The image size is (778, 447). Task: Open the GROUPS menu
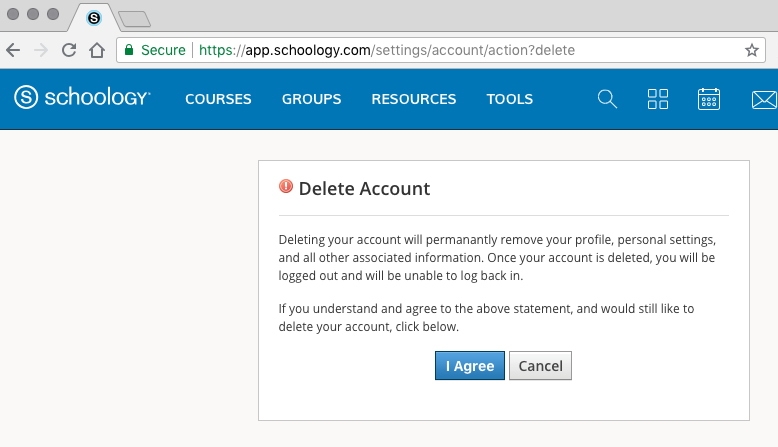pos(311,99)
